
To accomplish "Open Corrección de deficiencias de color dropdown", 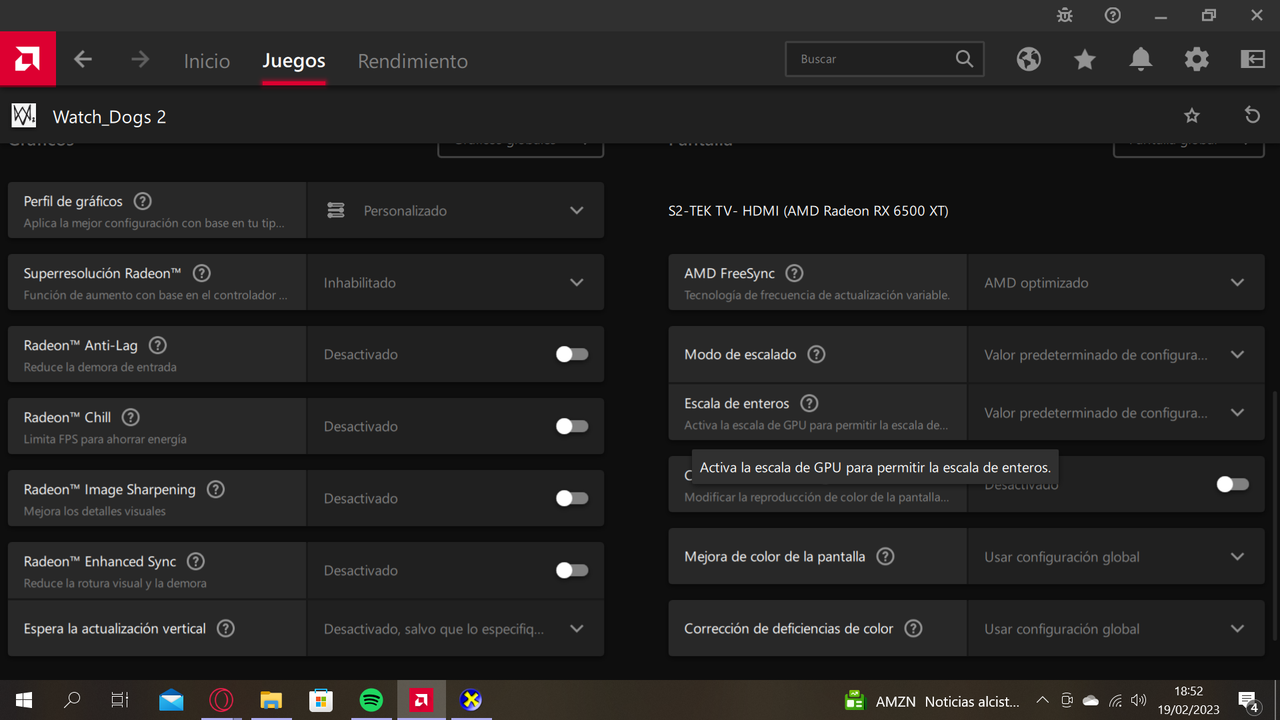I will (x=1116, y=628).
